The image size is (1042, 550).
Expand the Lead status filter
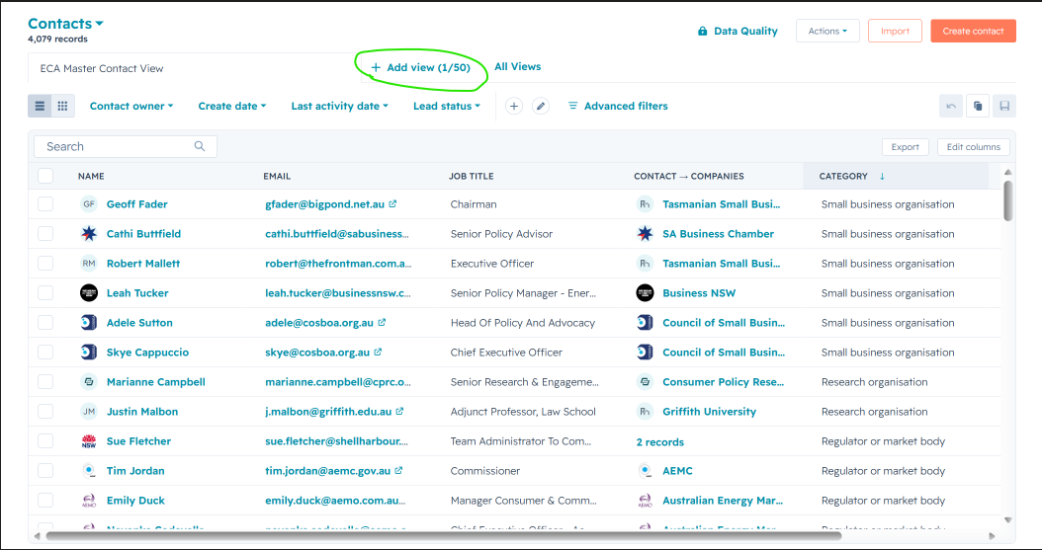coord(447,106)
